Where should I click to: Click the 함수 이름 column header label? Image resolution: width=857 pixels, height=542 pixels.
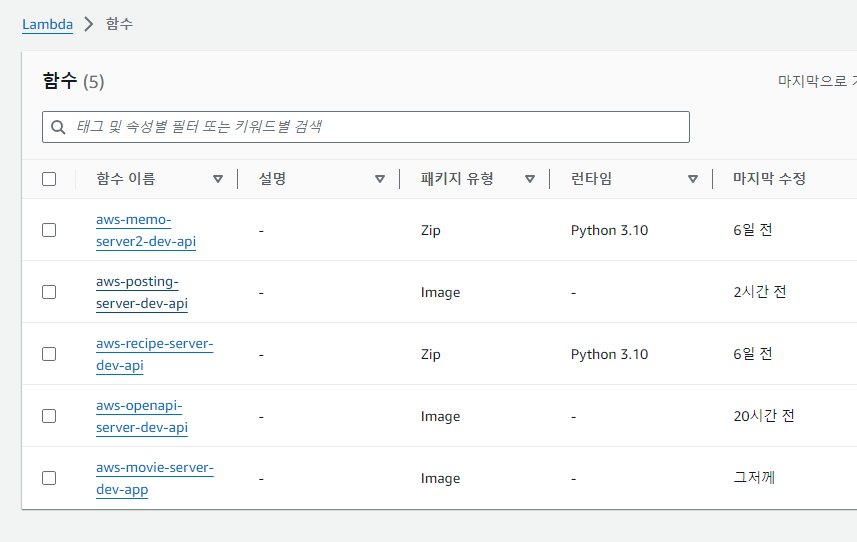point(126,179)
